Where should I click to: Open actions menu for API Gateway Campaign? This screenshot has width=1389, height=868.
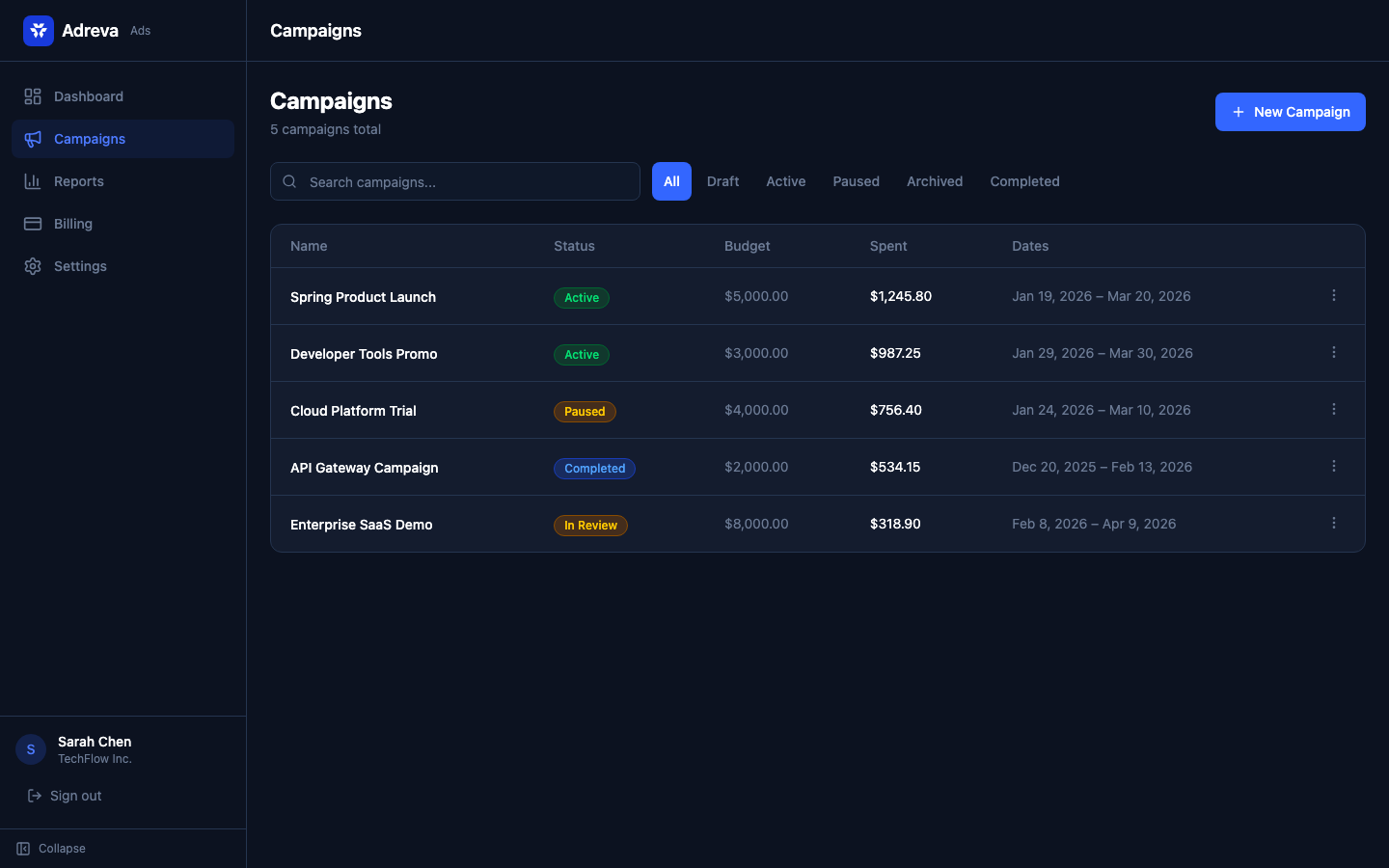(1334, 467)
